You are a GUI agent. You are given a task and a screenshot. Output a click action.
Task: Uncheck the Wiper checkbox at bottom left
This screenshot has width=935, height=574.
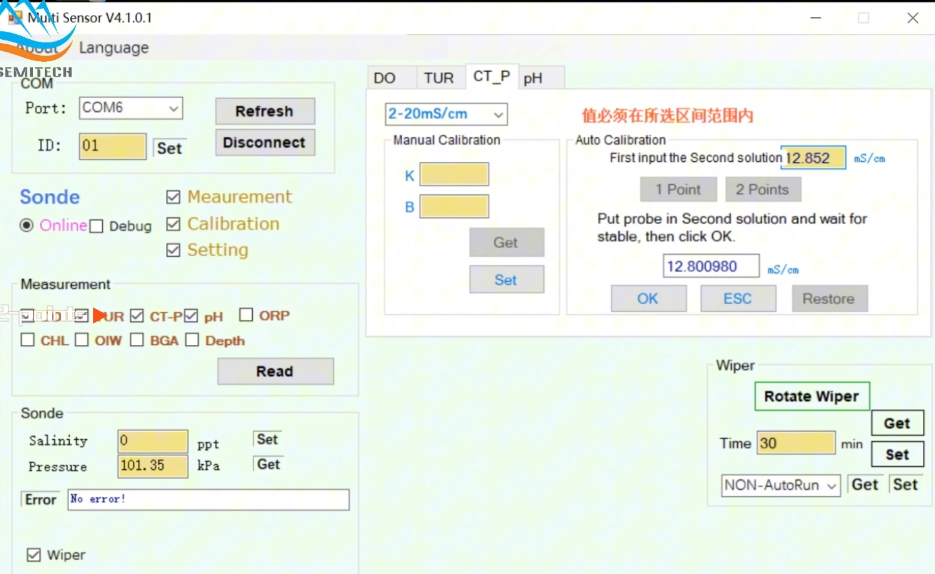coord(34,555)
